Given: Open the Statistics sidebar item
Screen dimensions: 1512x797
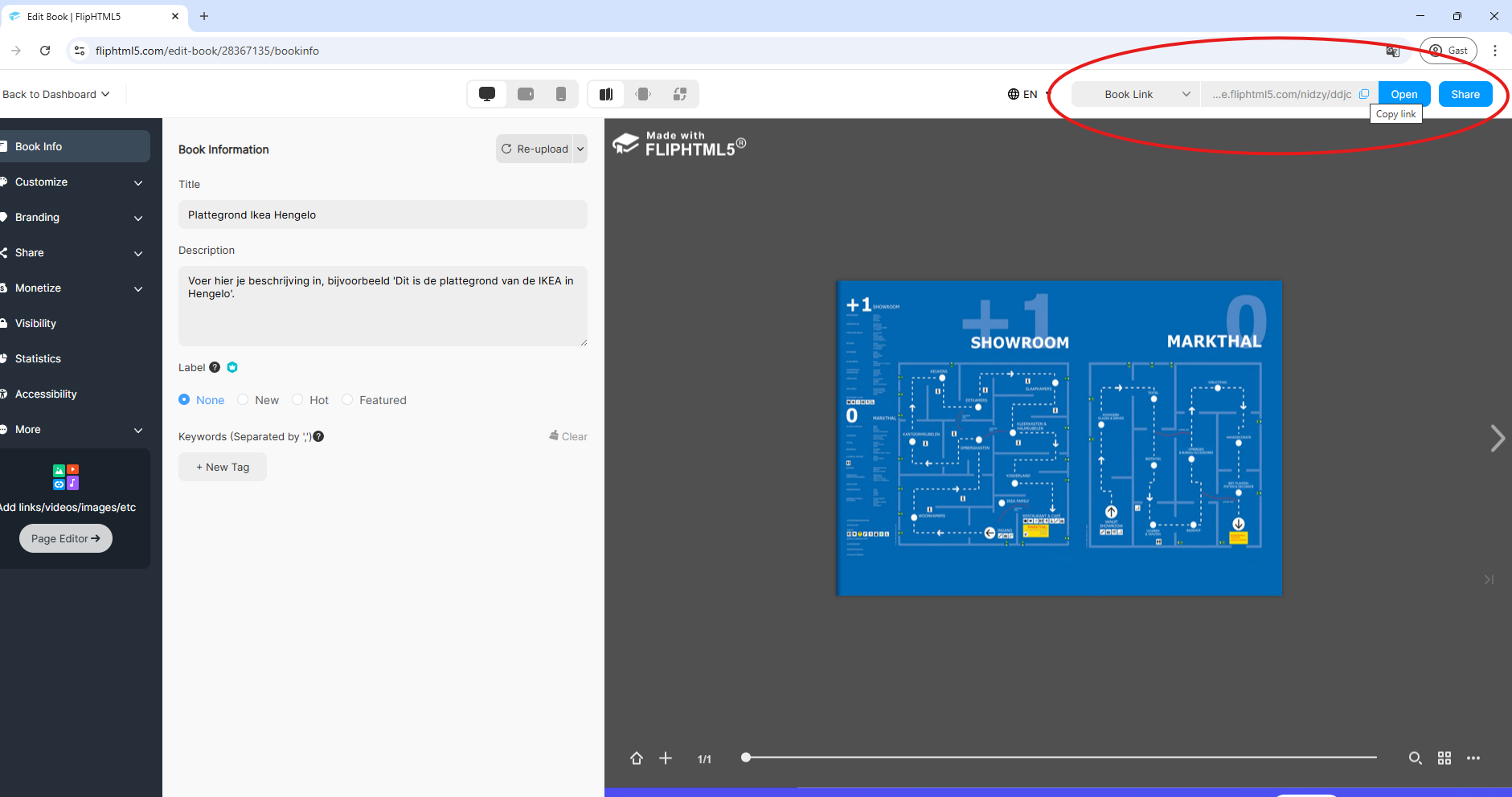Looking at the screenshot, I should pos(38,358).
